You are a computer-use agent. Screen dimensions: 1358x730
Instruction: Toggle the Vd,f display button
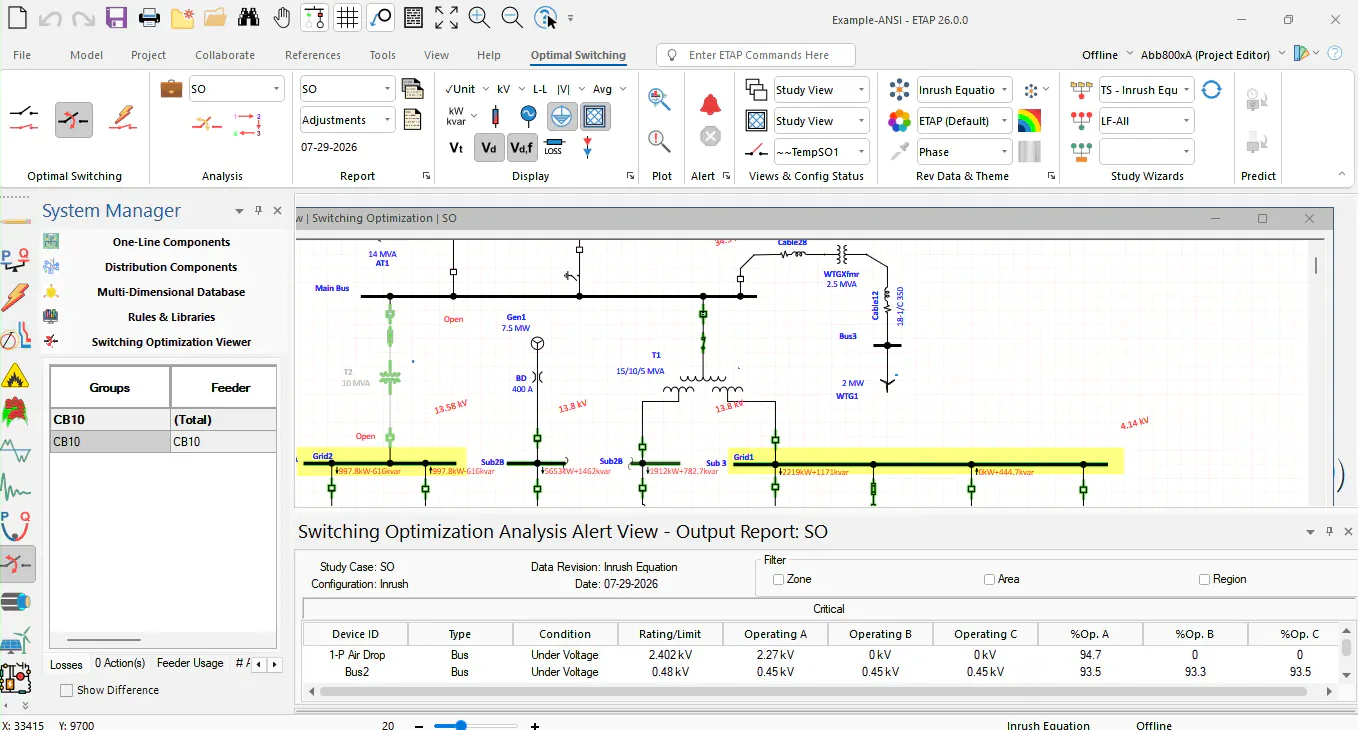521,148
